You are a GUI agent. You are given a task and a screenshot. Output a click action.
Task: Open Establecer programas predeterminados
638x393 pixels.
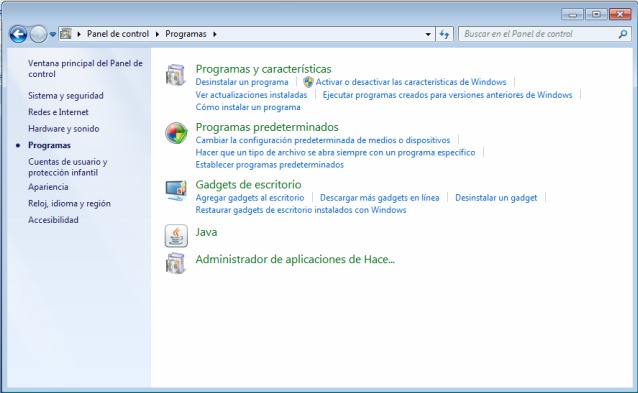click(269, 164)
